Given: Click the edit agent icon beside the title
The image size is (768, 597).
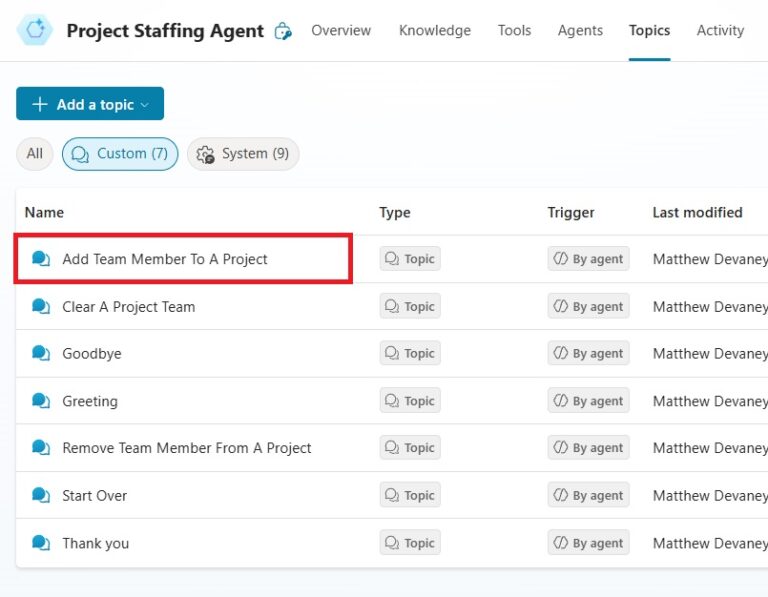Looking at the screenshot, I should (283, 31).
